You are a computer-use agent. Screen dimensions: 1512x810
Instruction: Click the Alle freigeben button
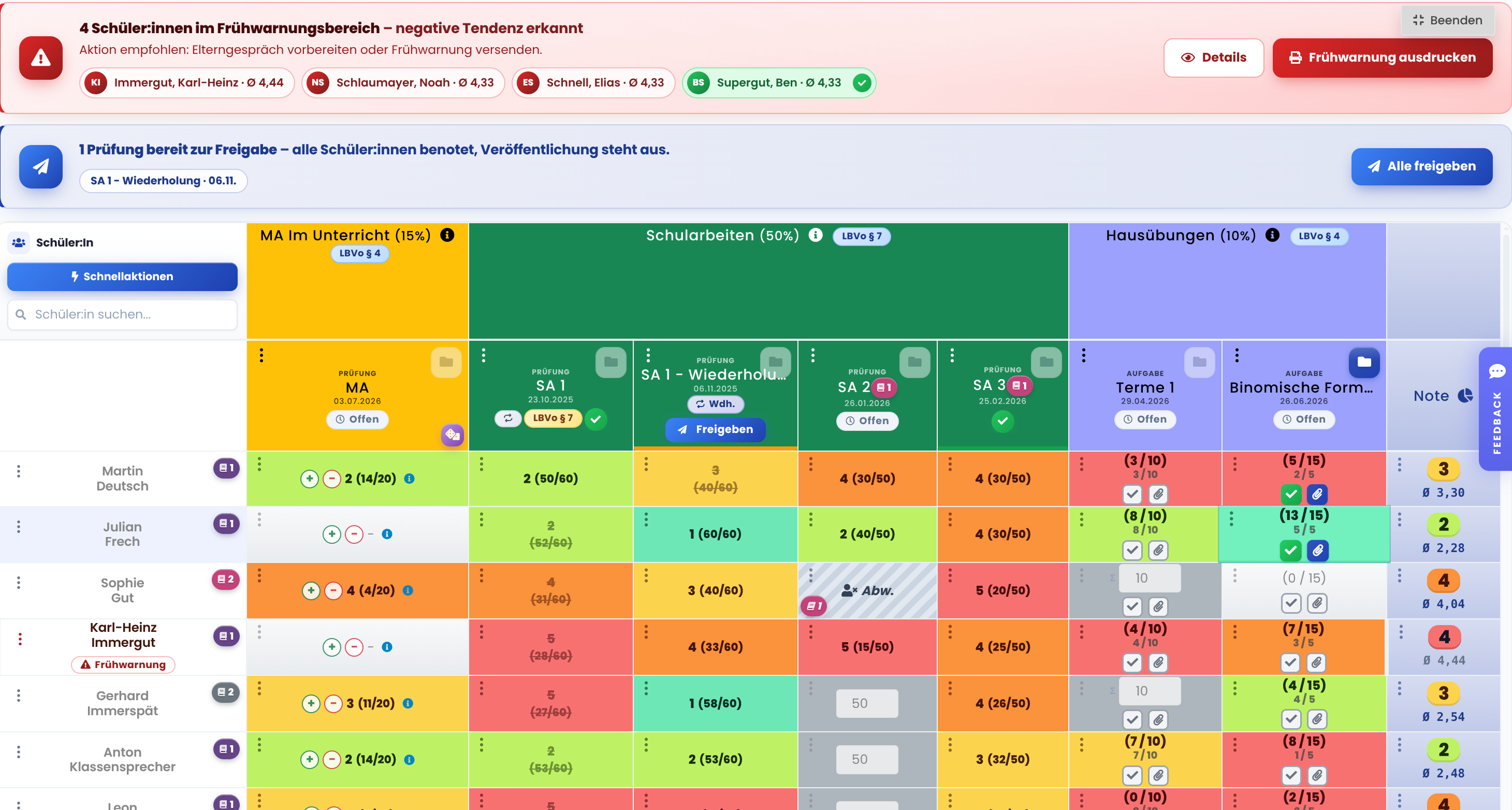1421,167
